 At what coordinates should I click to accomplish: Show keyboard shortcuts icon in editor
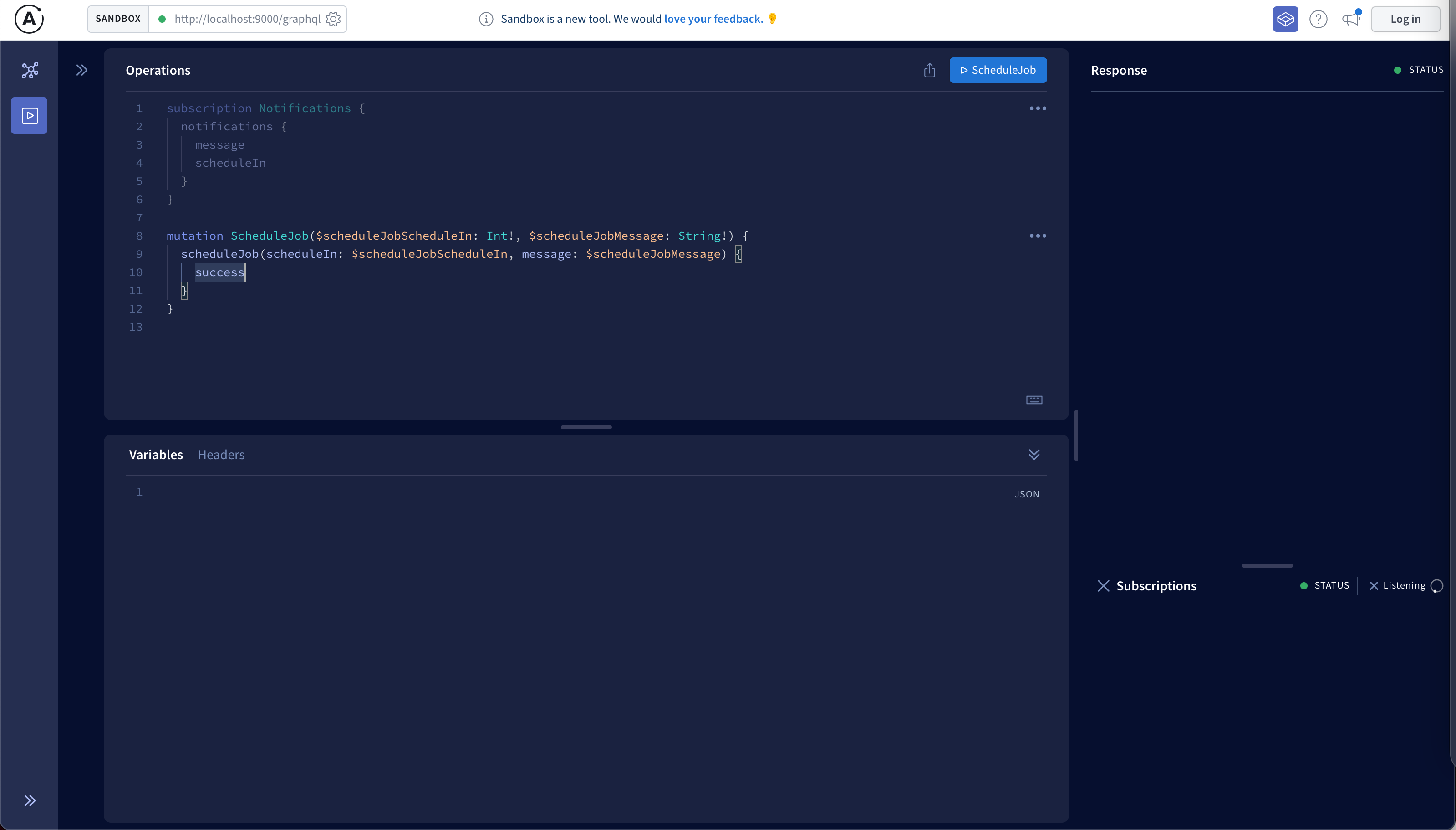coord(1034,400)
